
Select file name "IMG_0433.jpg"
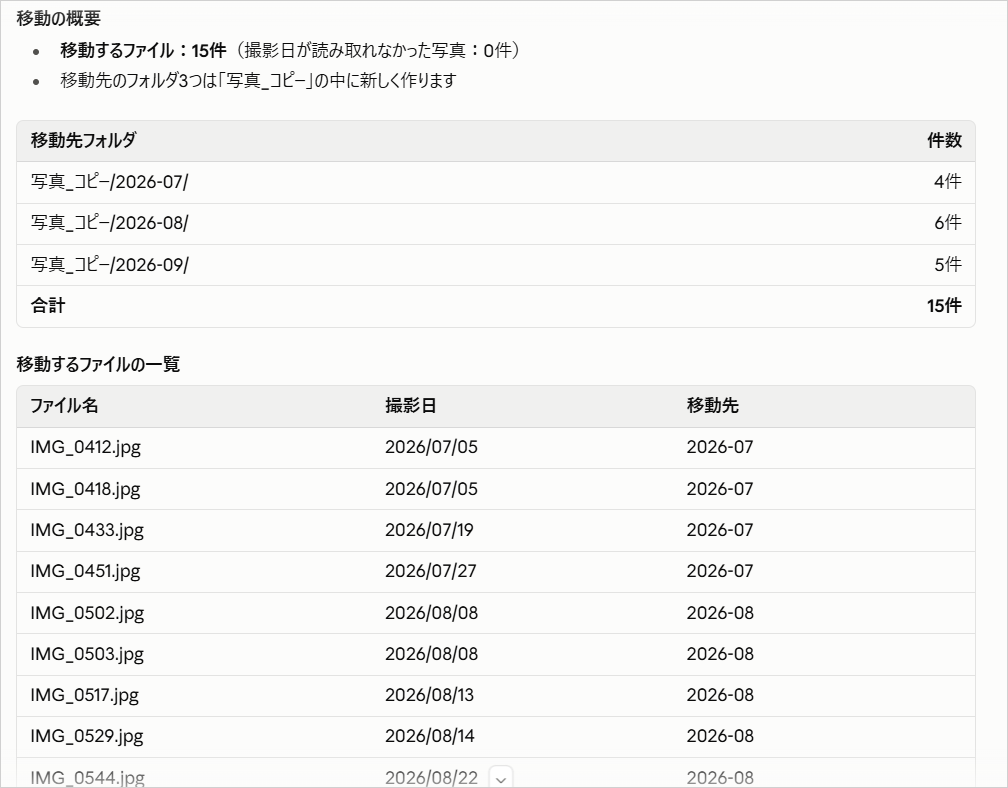(87, 530)
